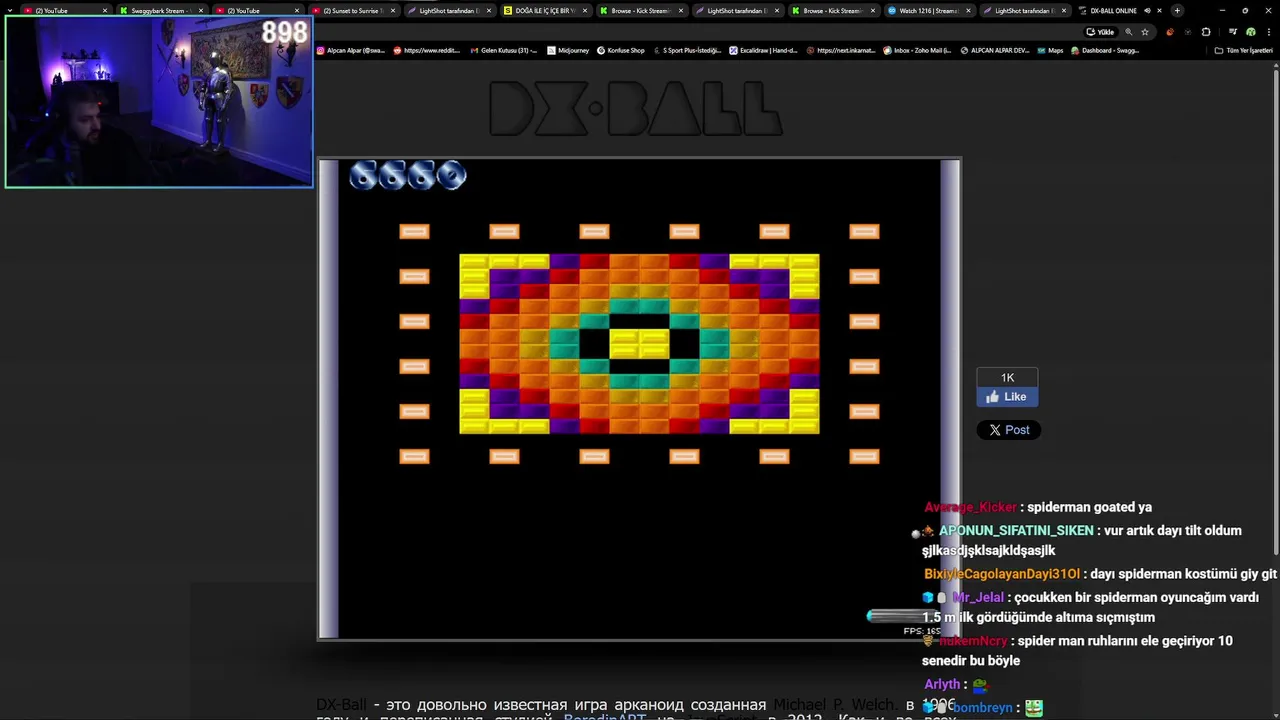
Task: Close the Sunset to Sunrise tab
Action: (x=393, y=11)
